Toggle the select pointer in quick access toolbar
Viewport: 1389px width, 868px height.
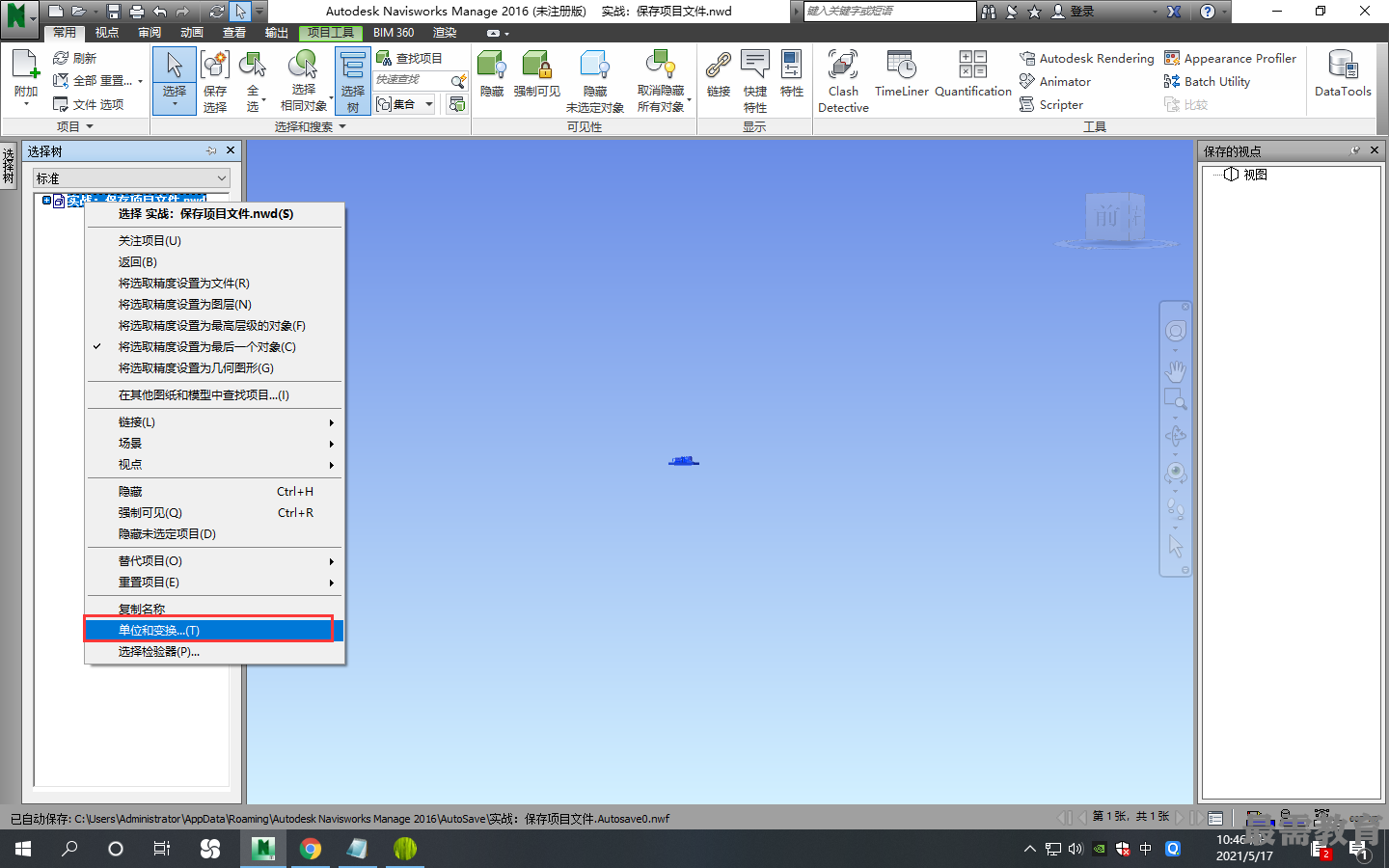240,12
